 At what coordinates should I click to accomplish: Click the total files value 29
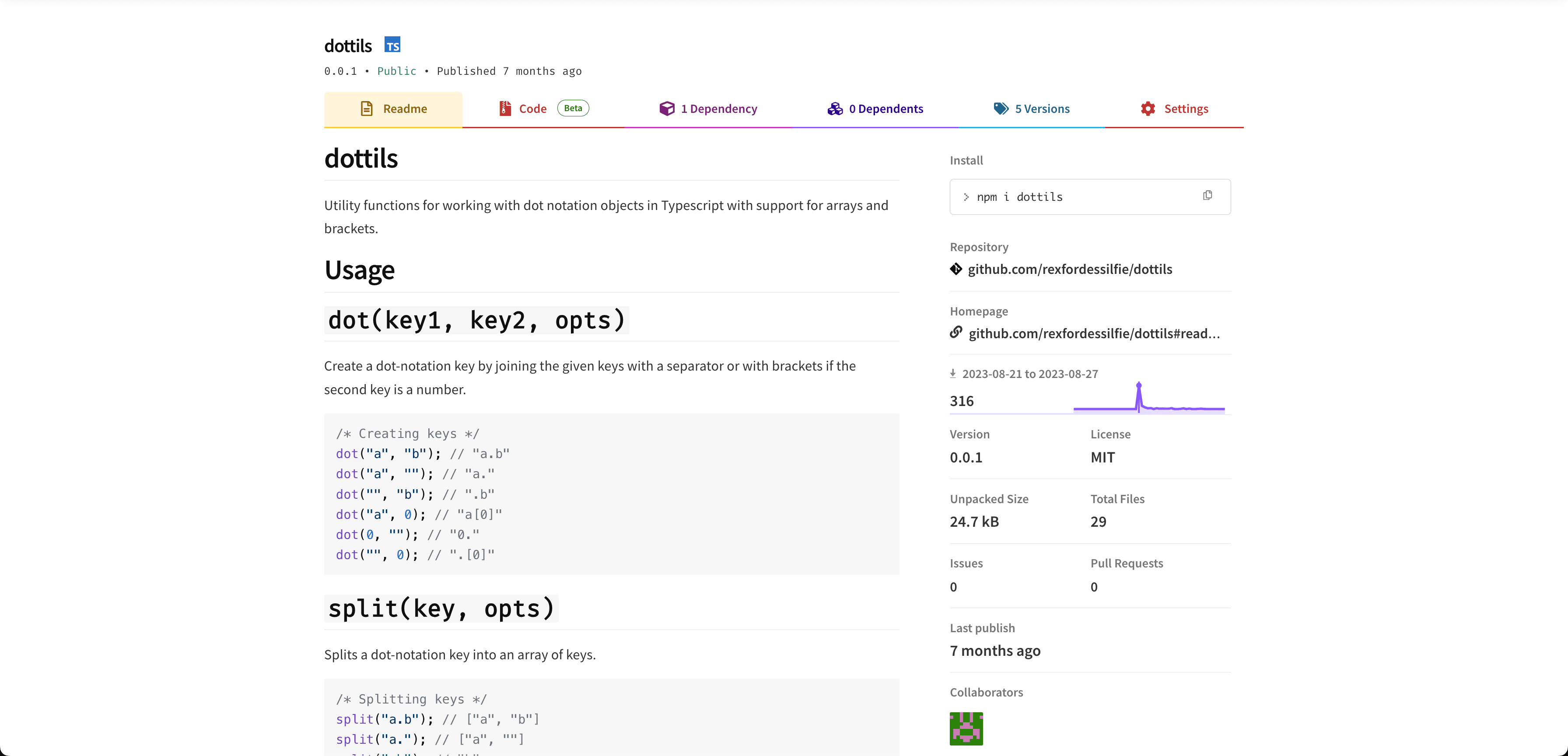click(1099, 521)
